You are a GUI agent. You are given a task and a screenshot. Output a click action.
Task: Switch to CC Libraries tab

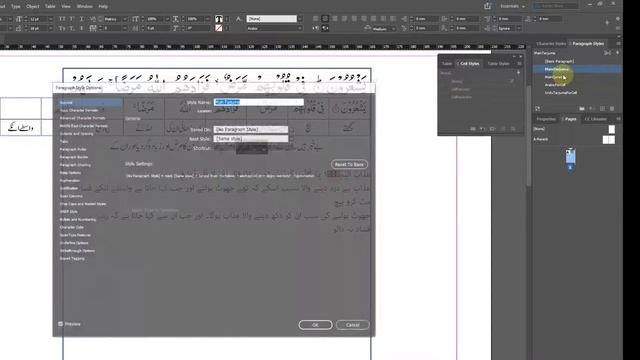[x=596, y=119]
